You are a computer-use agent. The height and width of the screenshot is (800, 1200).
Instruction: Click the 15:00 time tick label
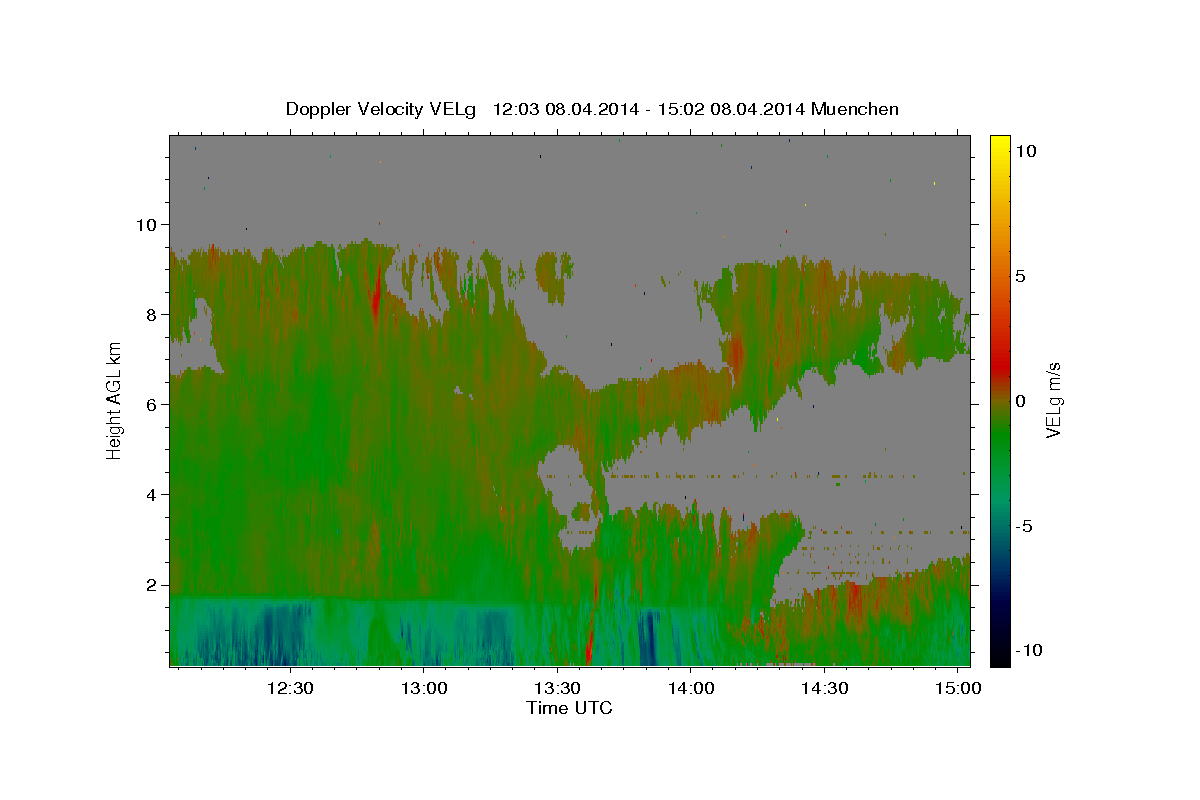click(x=959, y=689)
